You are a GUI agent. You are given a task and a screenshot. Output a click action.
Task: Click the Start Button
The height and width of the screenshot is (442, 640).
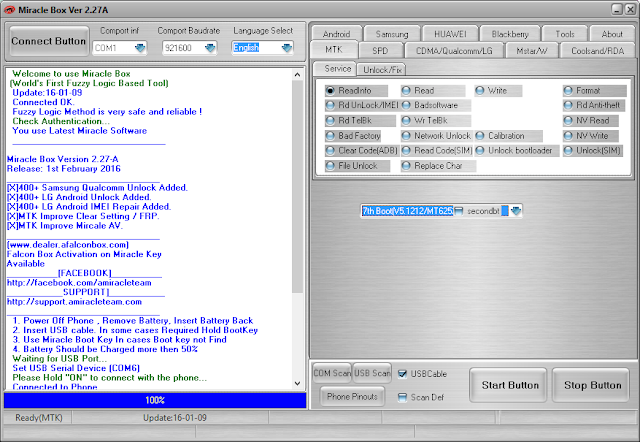pyautogui.click(x=510, y=385)
